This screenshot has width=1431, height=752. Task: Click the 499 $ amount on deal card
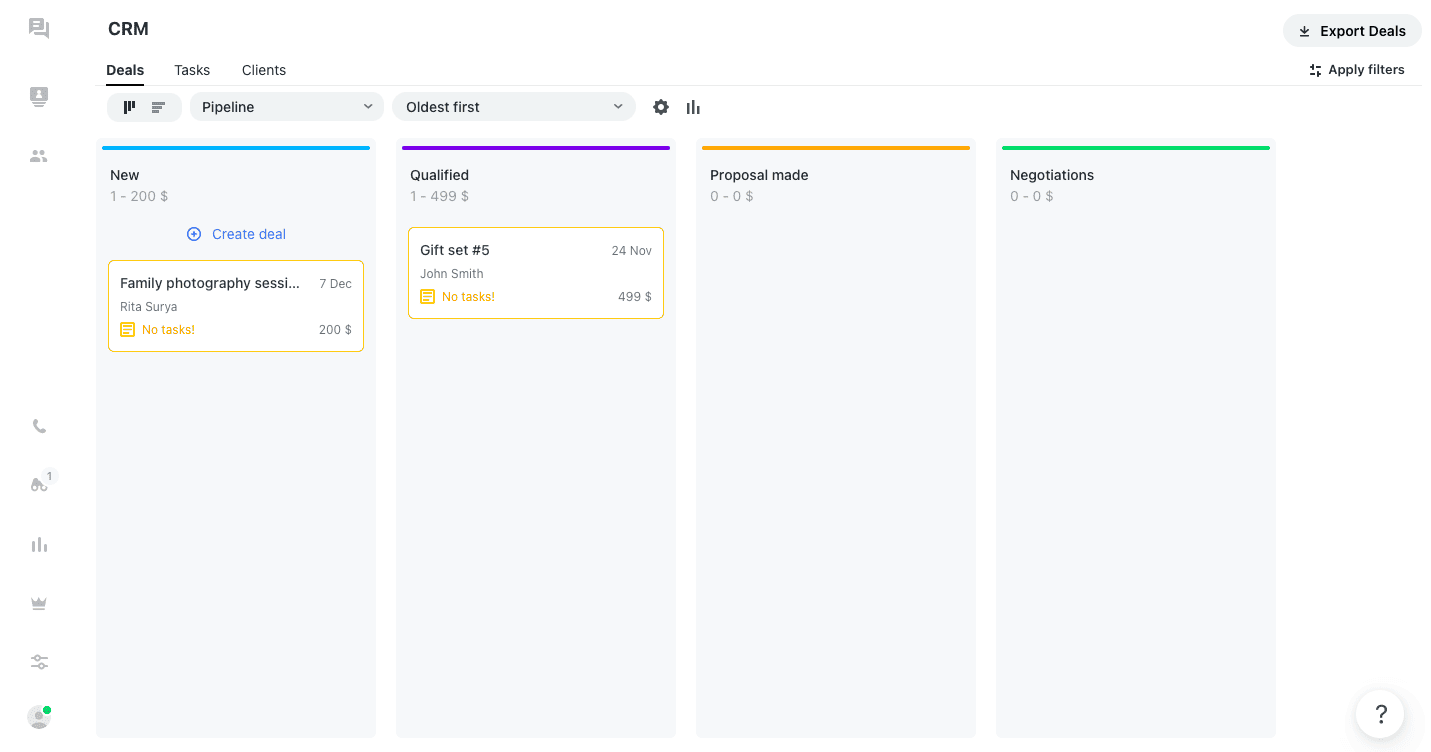(635, 297)
